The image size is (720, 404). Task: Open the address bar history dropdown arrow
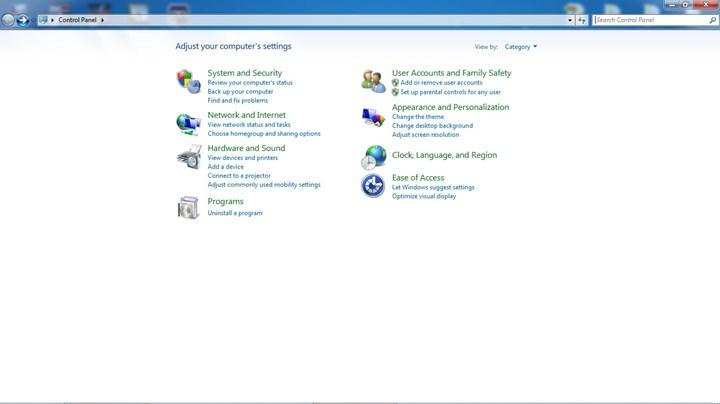click(x=570, y=20)
